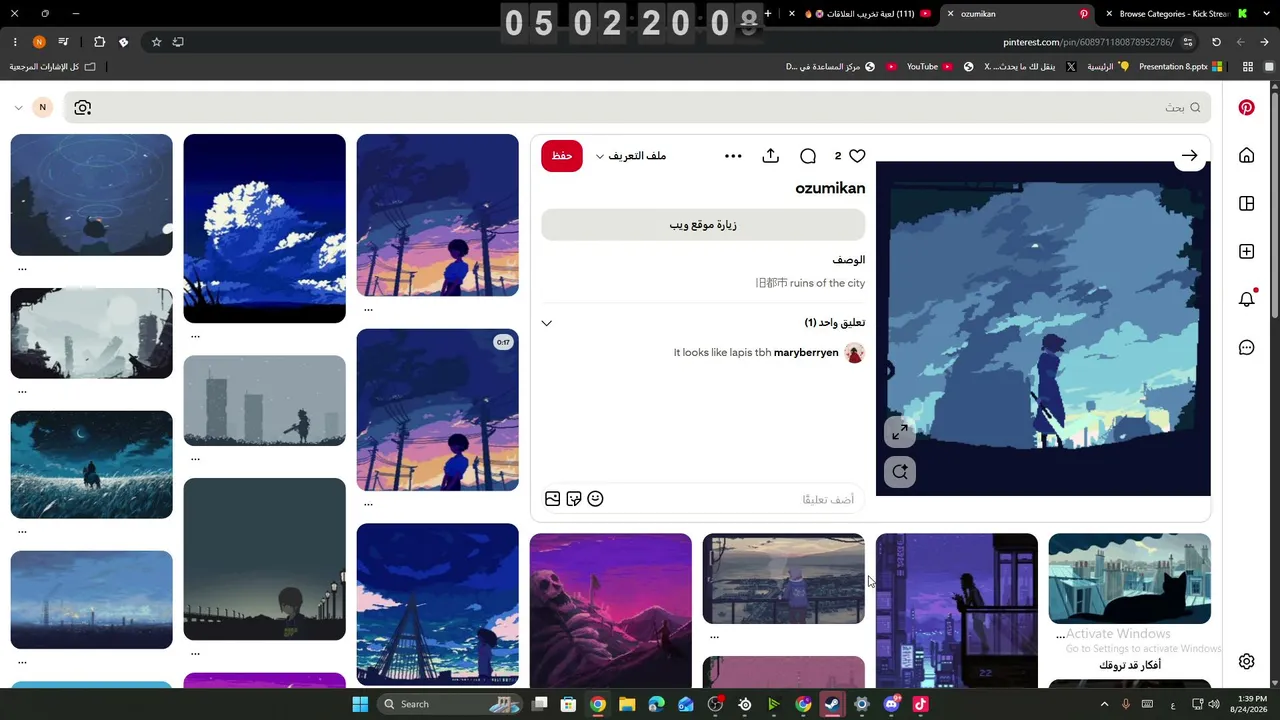
Task: Open the emoji picker in comment box
Action: (595, 499)
